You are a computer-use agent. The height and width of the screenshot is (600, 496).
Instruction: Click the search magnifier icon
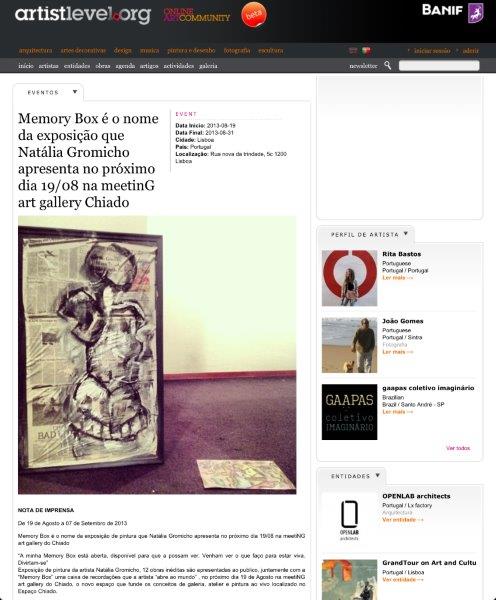(388, 65)
